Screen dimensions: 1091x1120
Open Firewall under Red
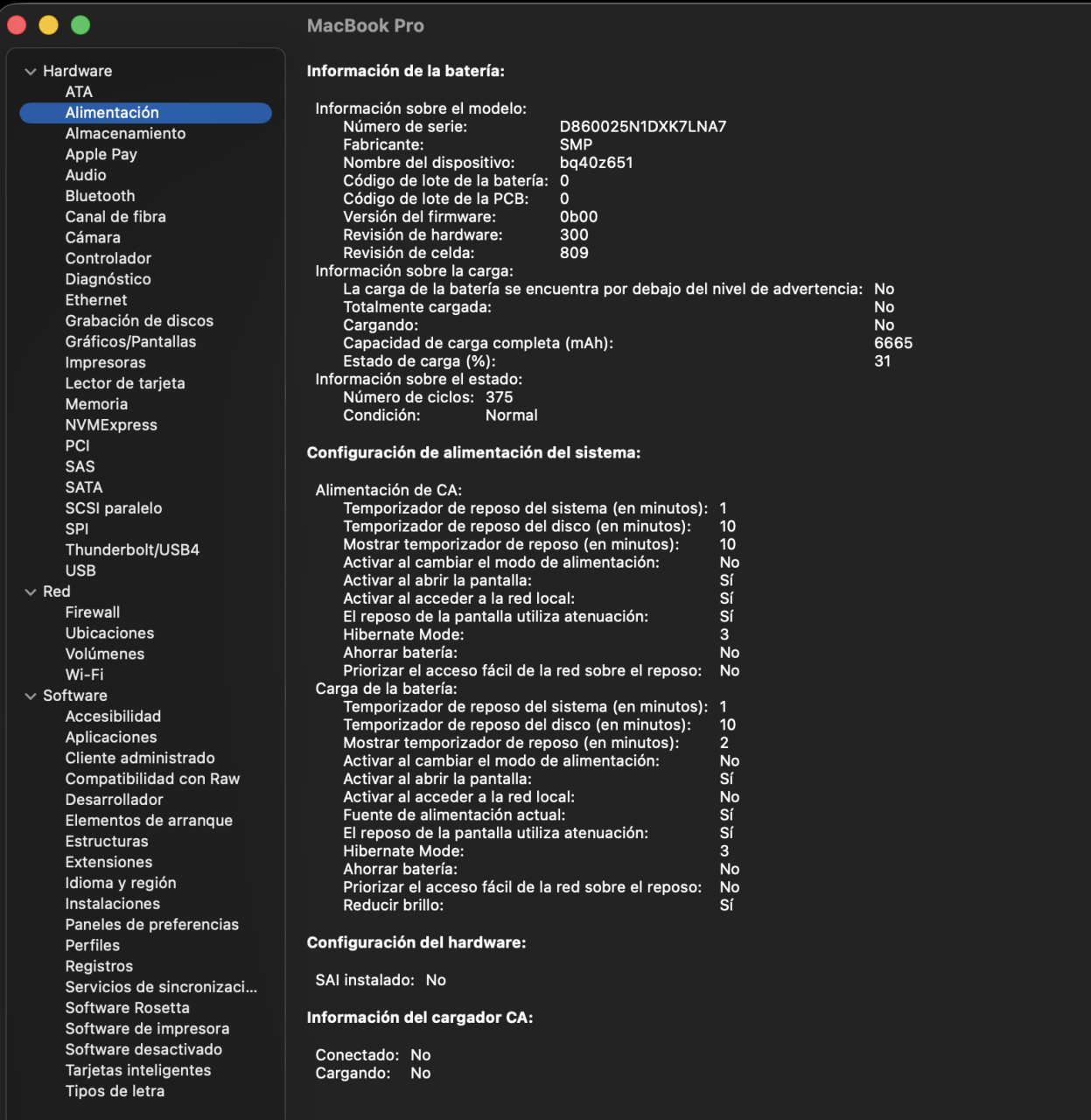pyautogui.click(x=93, y=612)
